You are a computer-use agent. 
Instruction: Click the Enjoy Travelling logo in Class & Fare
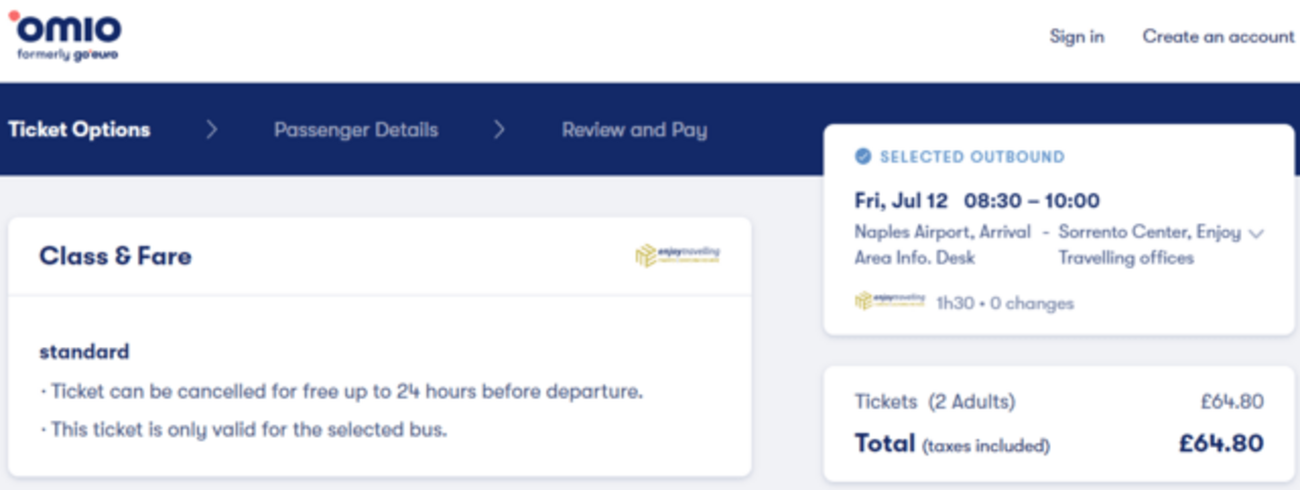pyautogui.click(x=677, y=256)
